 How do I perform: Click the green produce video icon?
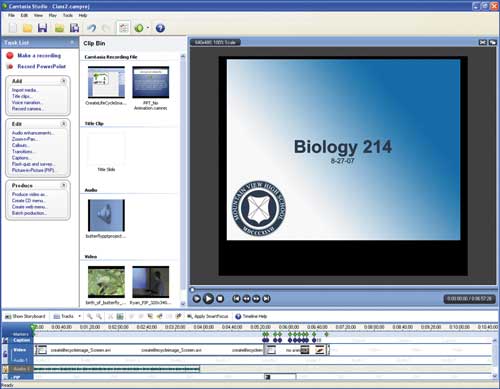[139, 28]
